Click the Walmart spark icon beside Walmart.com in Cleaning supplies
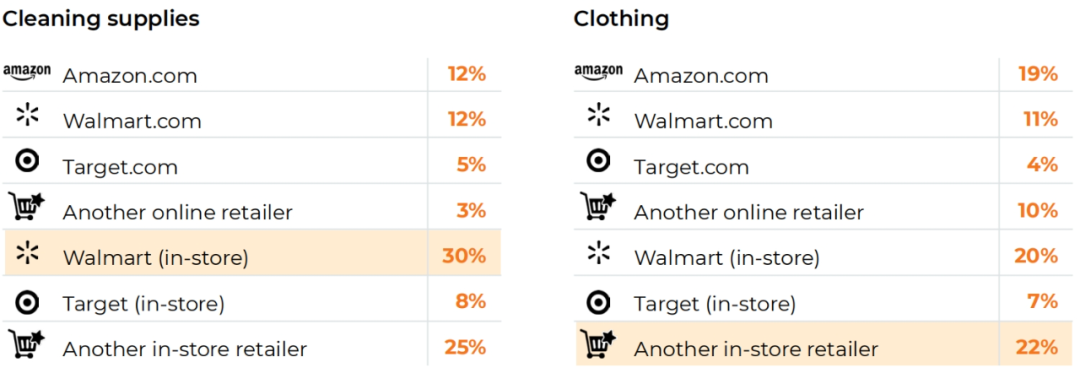 [x=27, y=115]
